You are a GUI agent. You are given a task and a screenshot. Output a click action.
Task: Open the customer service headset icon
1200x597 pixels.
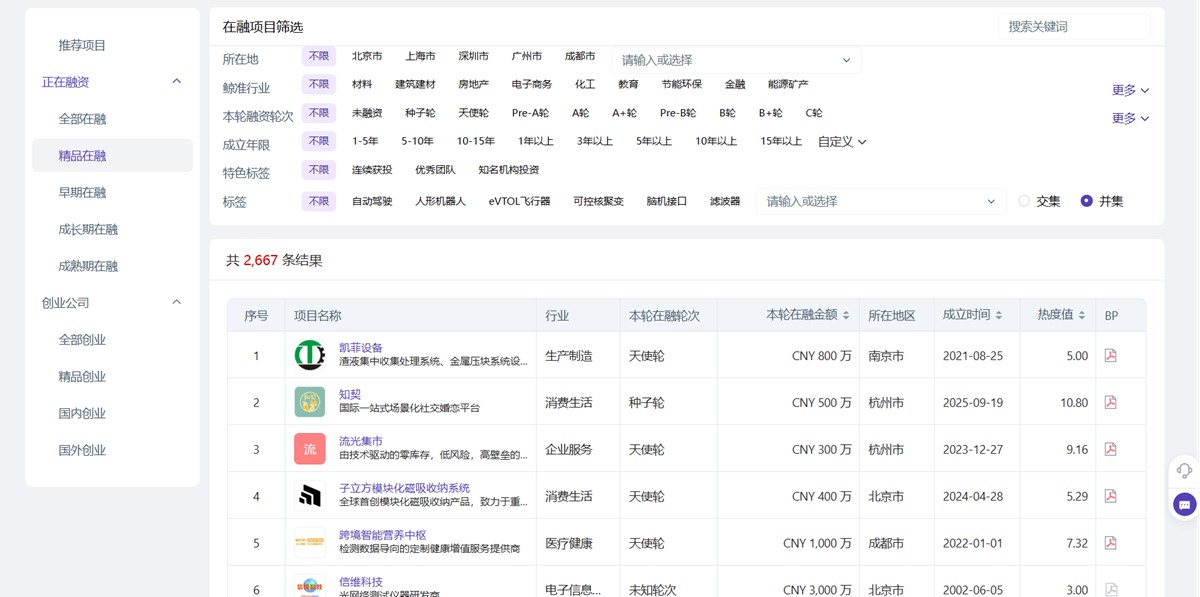1182,470
